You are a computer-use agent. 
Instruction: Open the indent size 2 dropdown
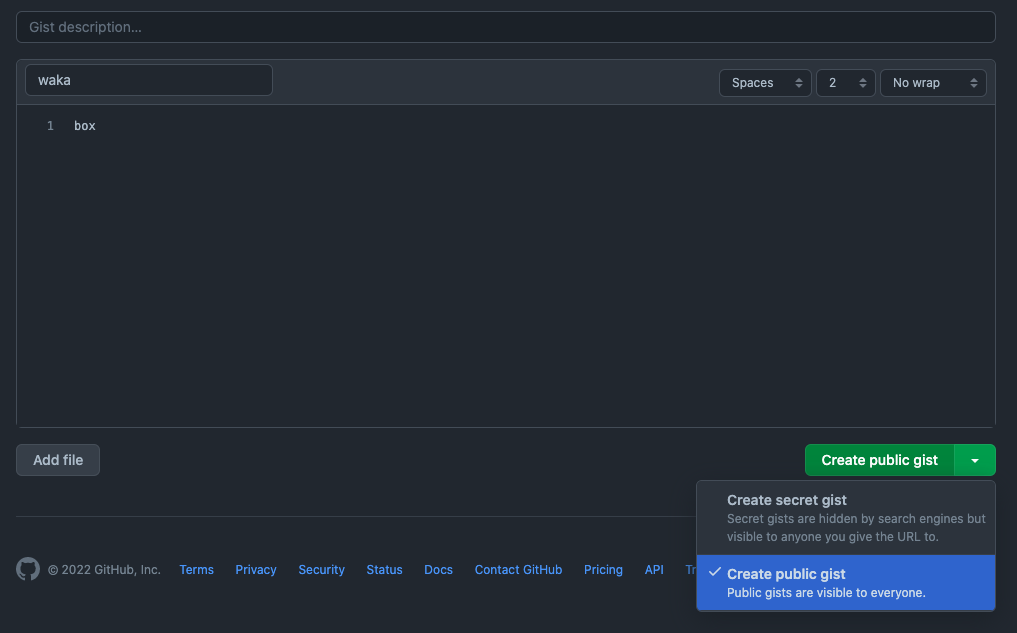[x=846, y=83]
